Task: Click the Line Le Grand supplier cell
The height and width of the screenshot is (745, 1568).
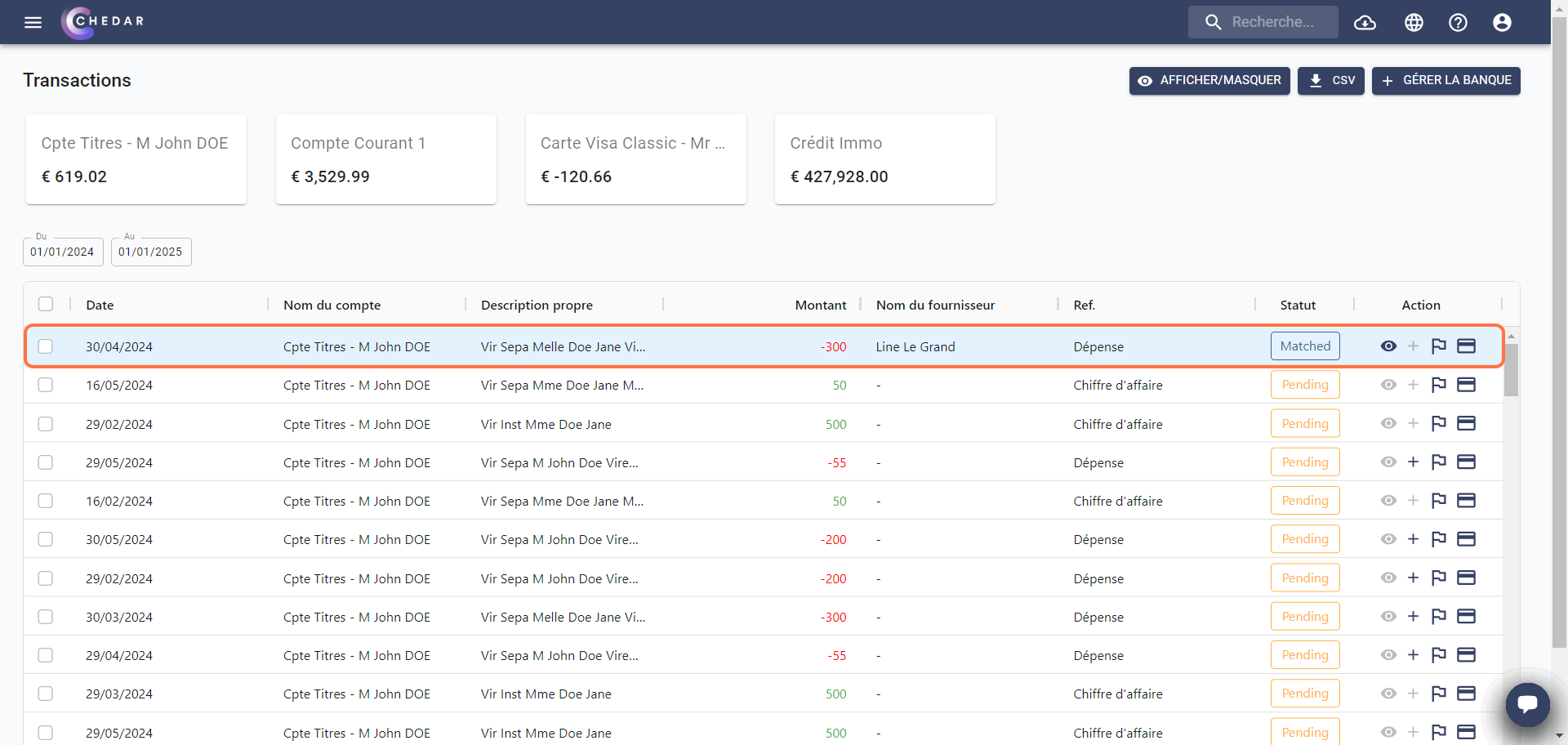Action: tap(915, 346)
